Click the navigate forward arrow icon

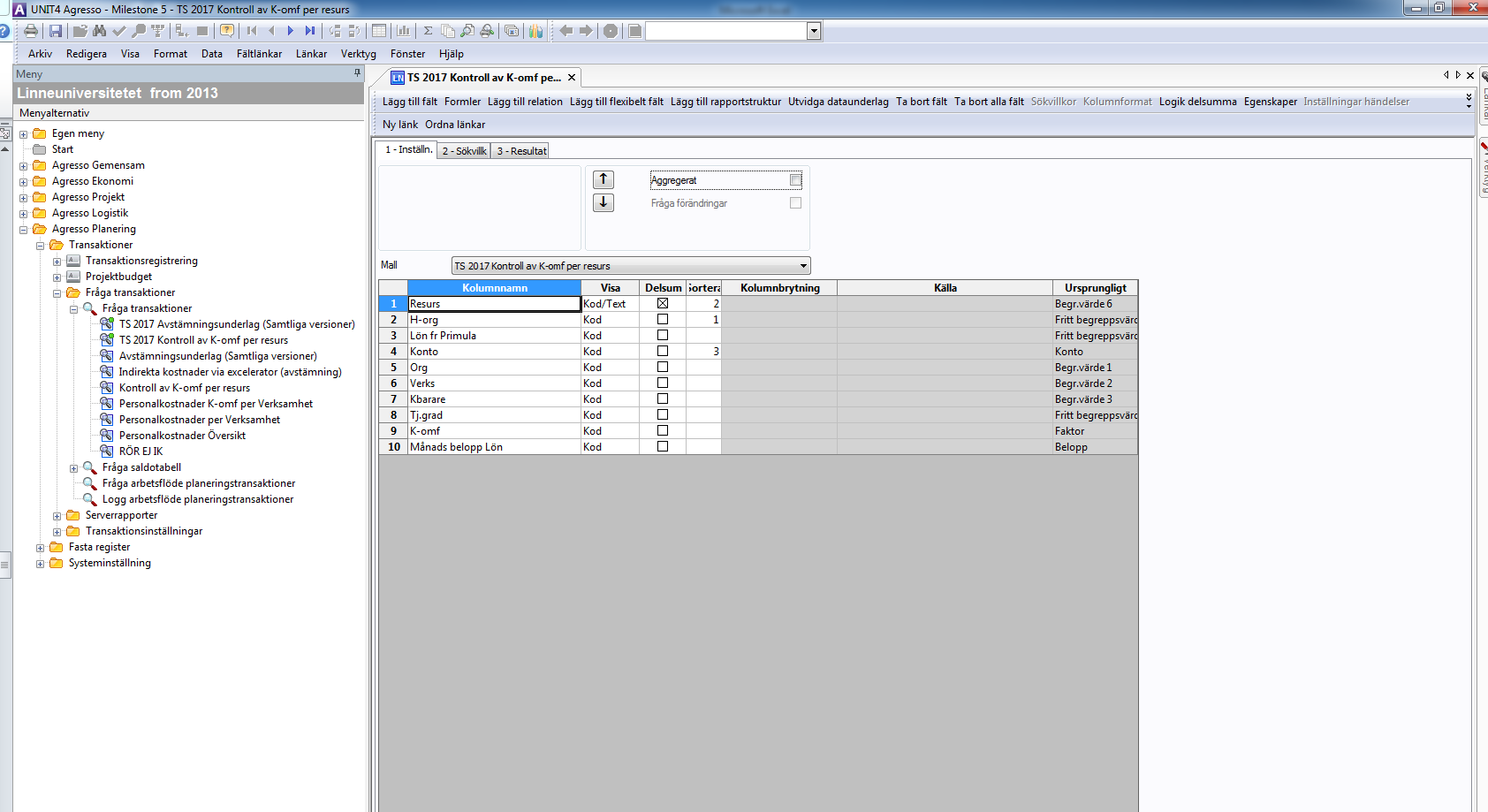point(586,31)
